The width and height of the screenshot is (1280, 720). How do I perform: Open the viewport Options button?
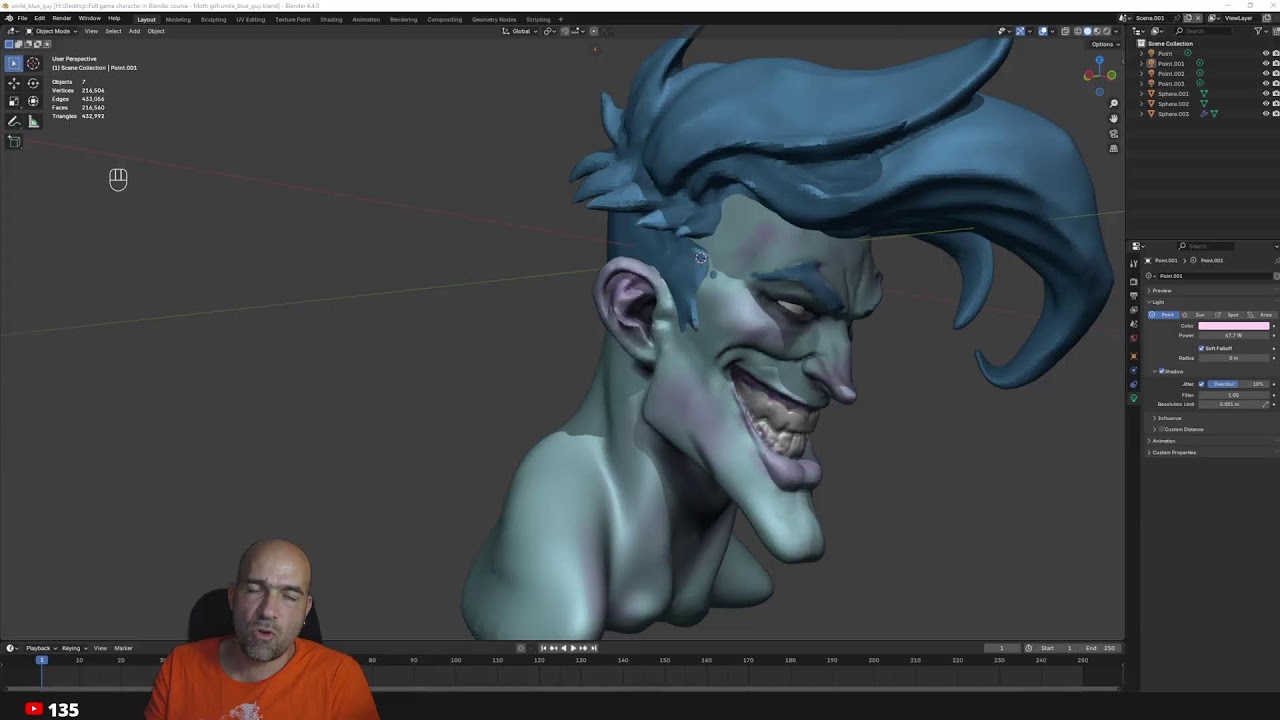pyautogui.click(x=1104, y=44)
